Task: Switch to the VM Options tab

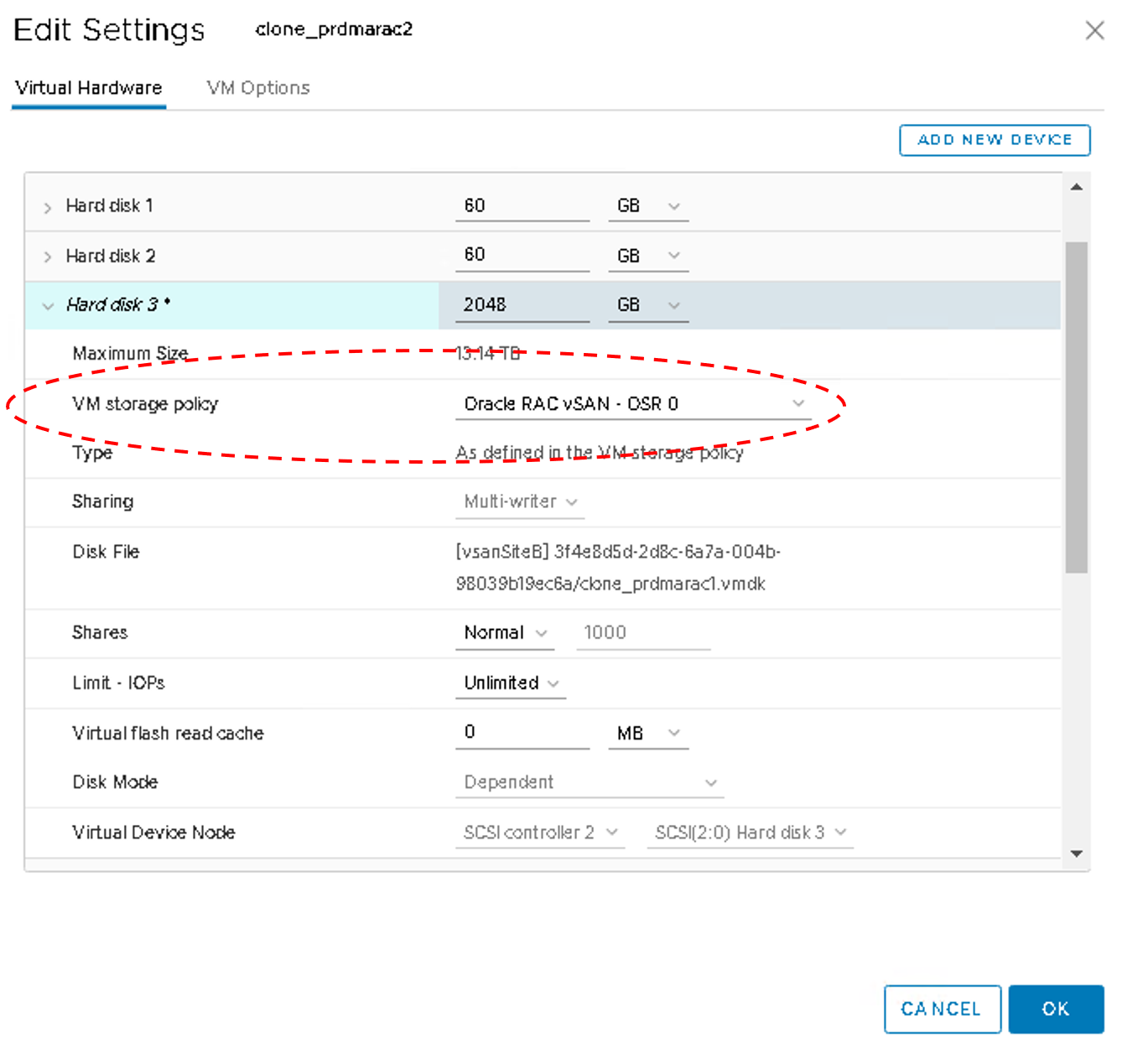Action: coord(258,88)
